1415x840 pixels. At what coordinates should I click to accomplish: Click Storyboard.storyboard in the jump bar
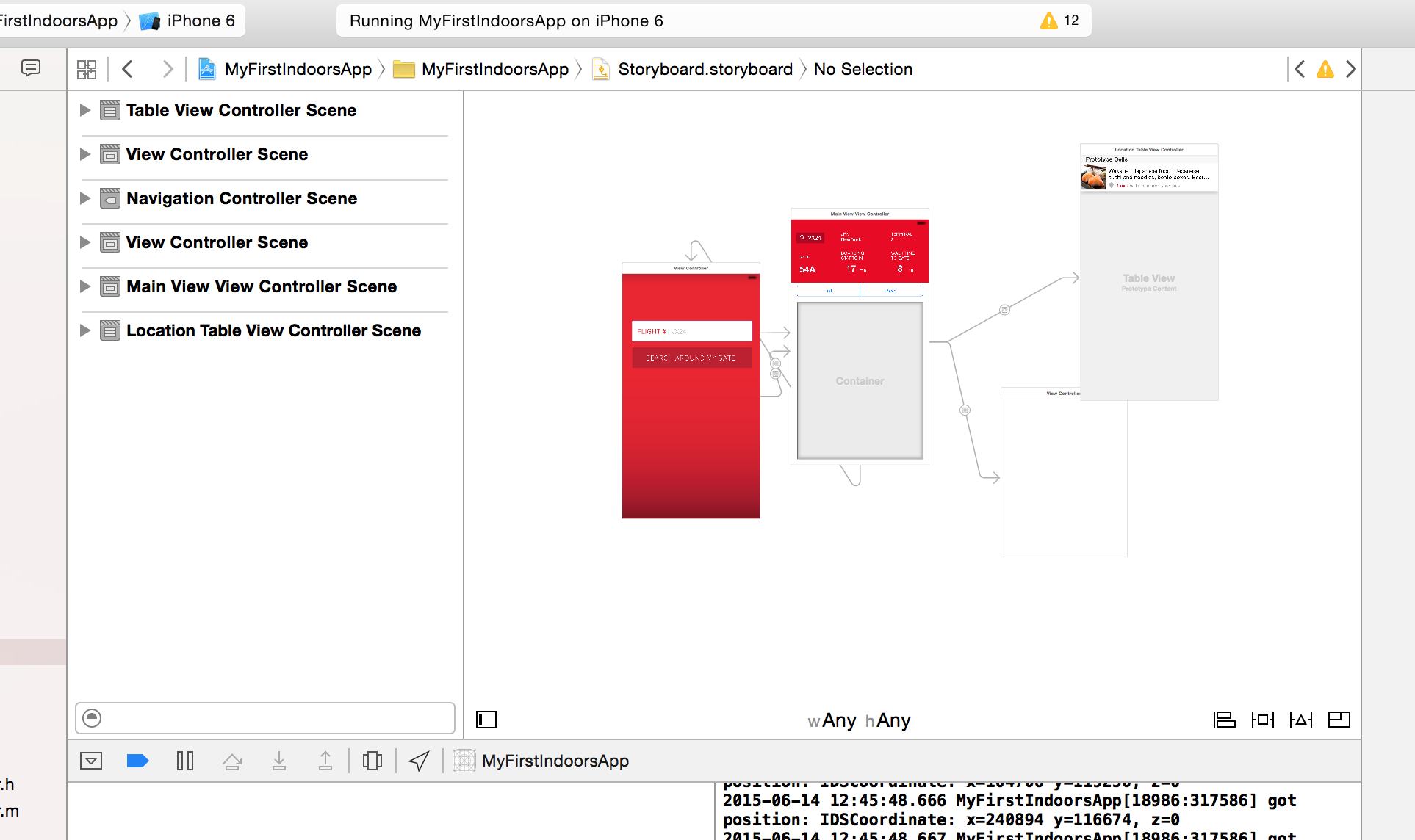click(x=705, y=69)
